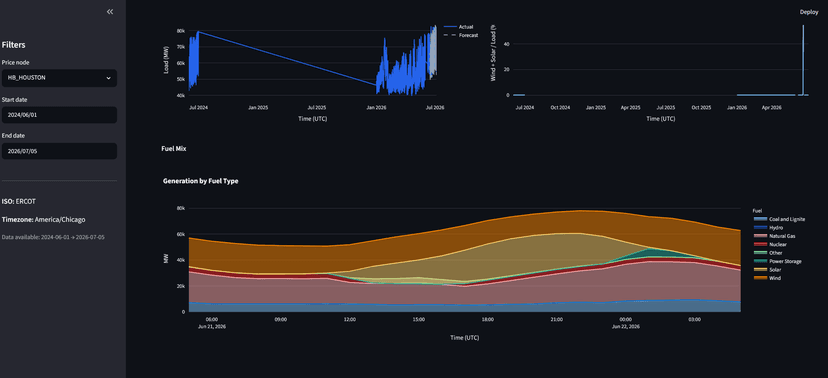Screen dimensions: 828x378
Task: Open the Price node dropdown HB_HOUSTON
Action: 59,78
